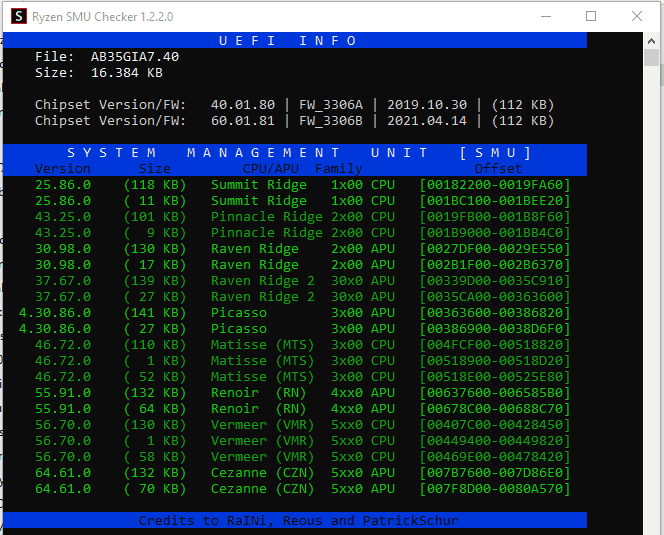Click offset '[0035CA00-00363600]'
This screenshot has height=535, width=664.
495,297
